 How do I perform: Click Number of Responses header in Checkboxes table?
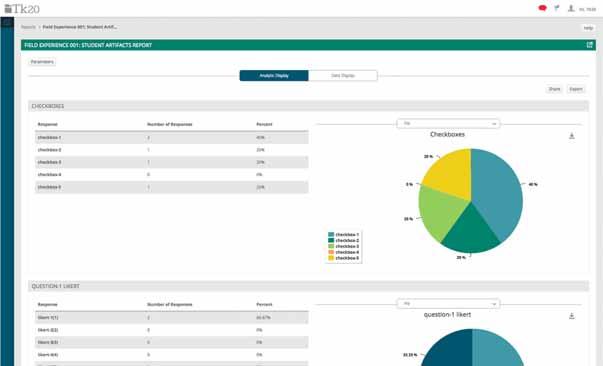(170, 125)
